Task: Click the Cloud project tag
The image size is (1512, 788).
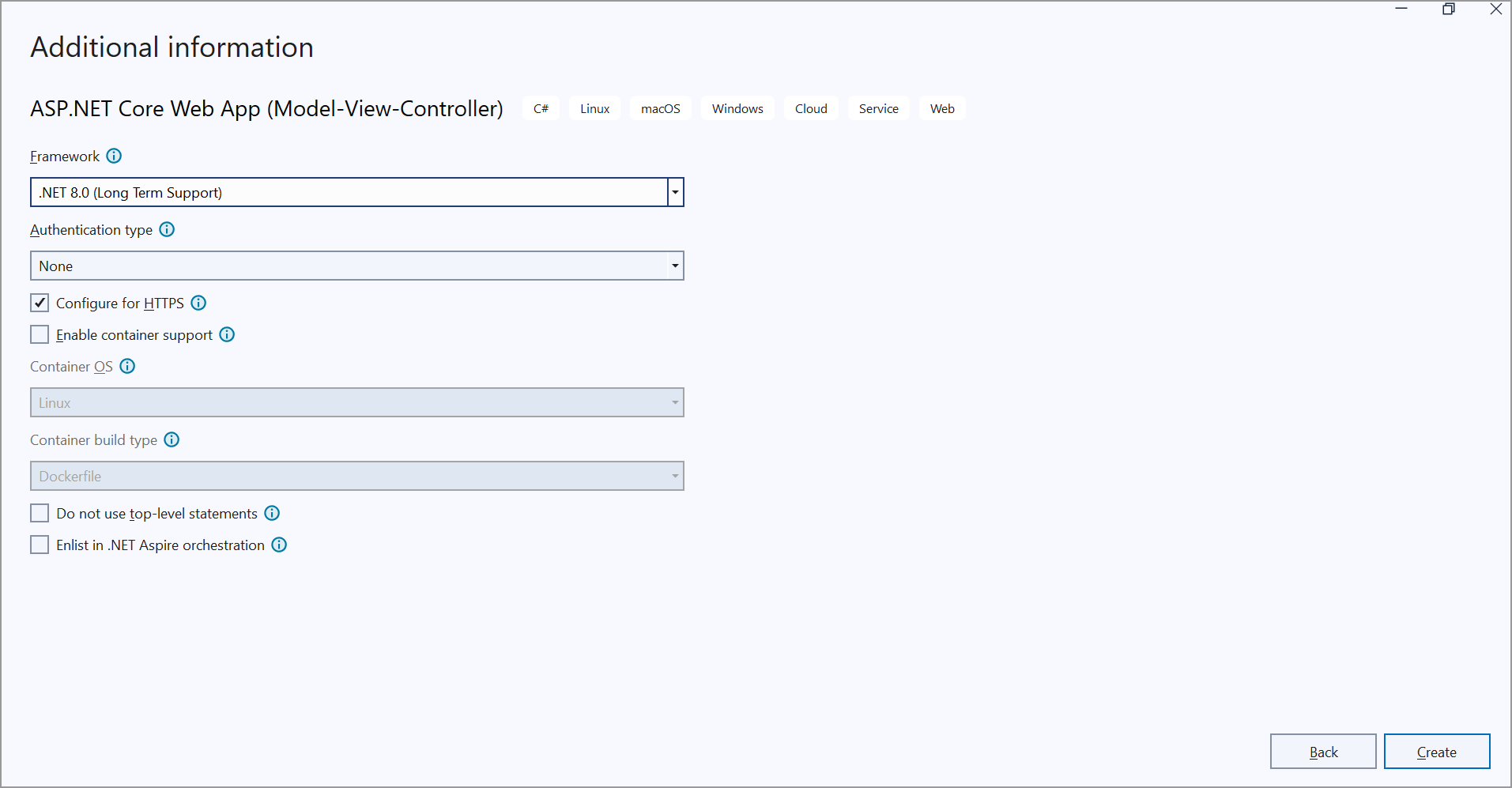Action: tap(811, 108)
